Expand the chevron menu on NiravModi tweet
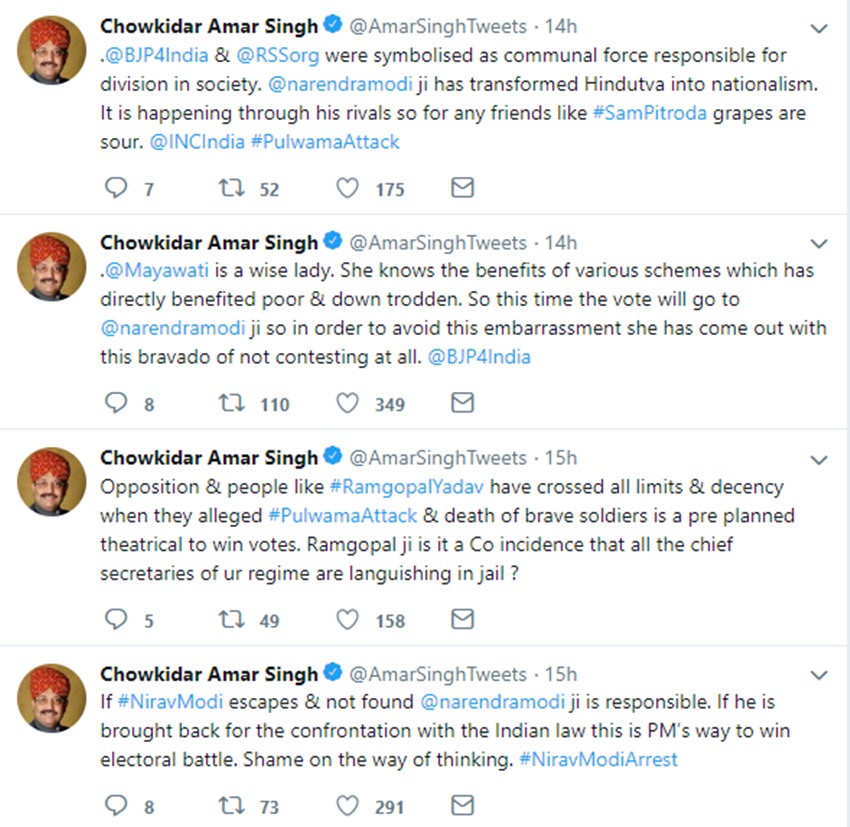 [x=819, y=675]
